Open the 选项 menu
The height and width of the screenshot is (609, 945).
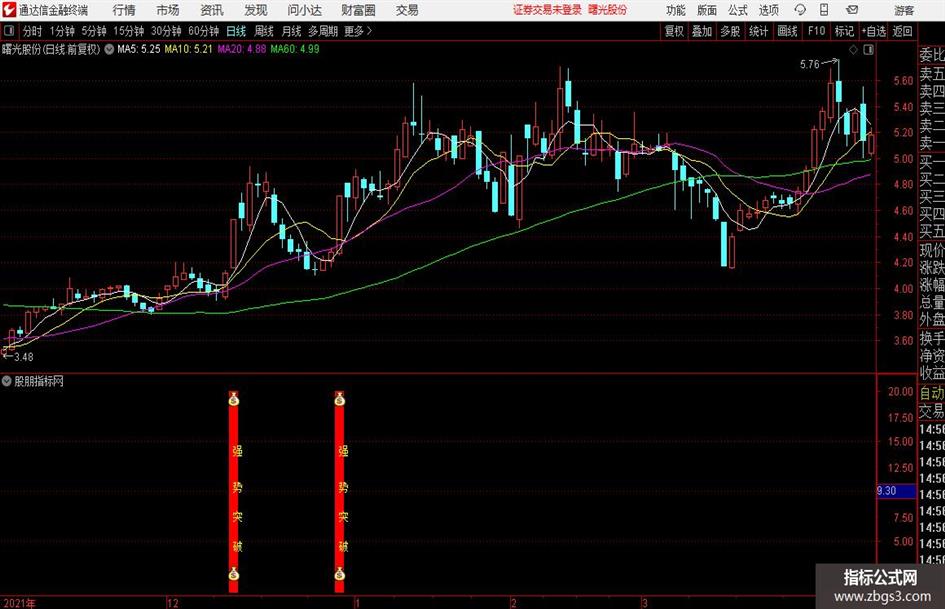point(769,10)
